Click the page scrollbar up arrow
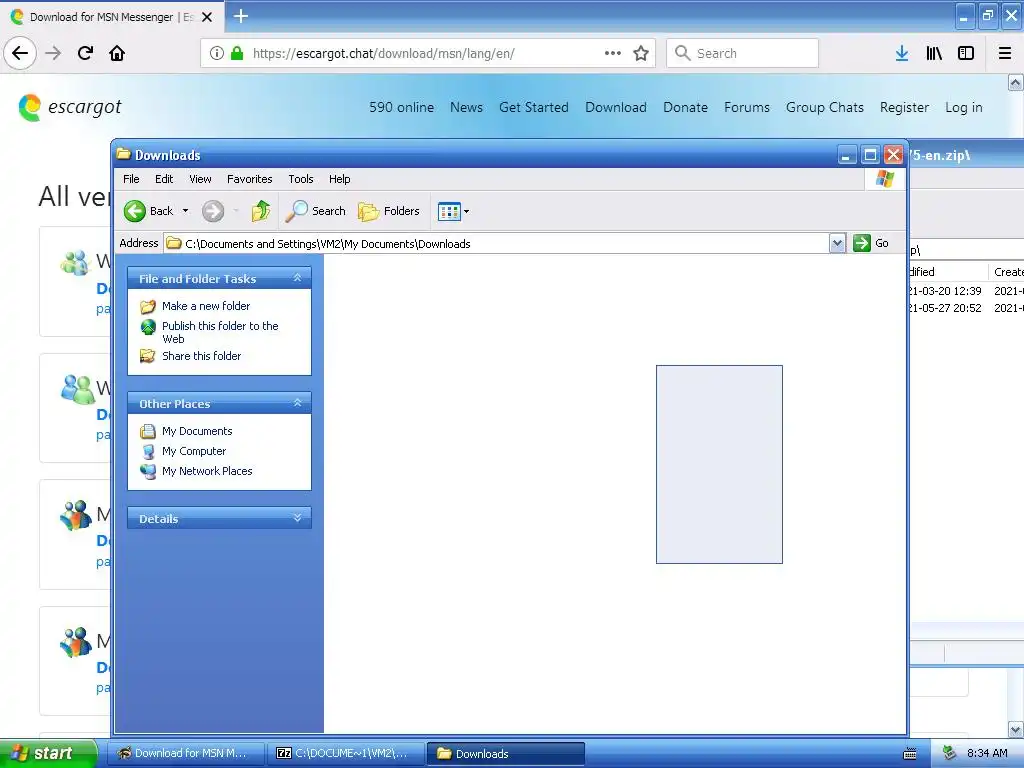The height and width of the screenshot is (768, 1024). (x=1015, y=82)
